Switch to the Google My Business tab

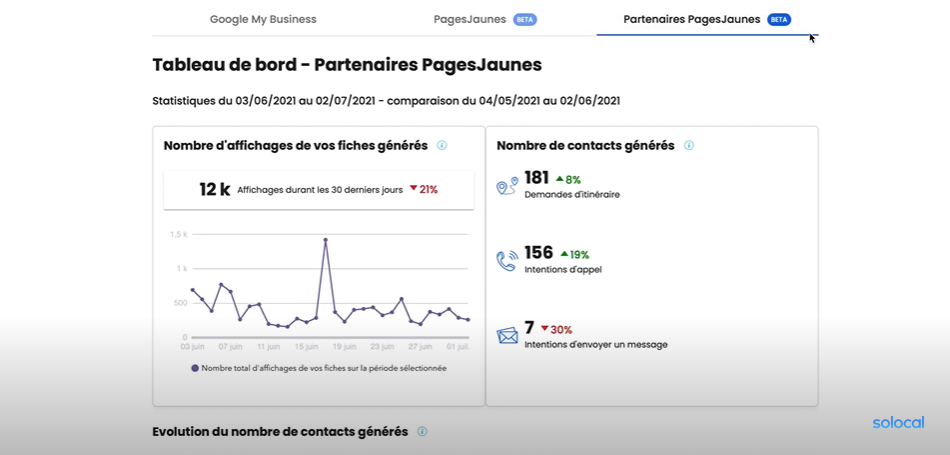click(x=263, y=19)
